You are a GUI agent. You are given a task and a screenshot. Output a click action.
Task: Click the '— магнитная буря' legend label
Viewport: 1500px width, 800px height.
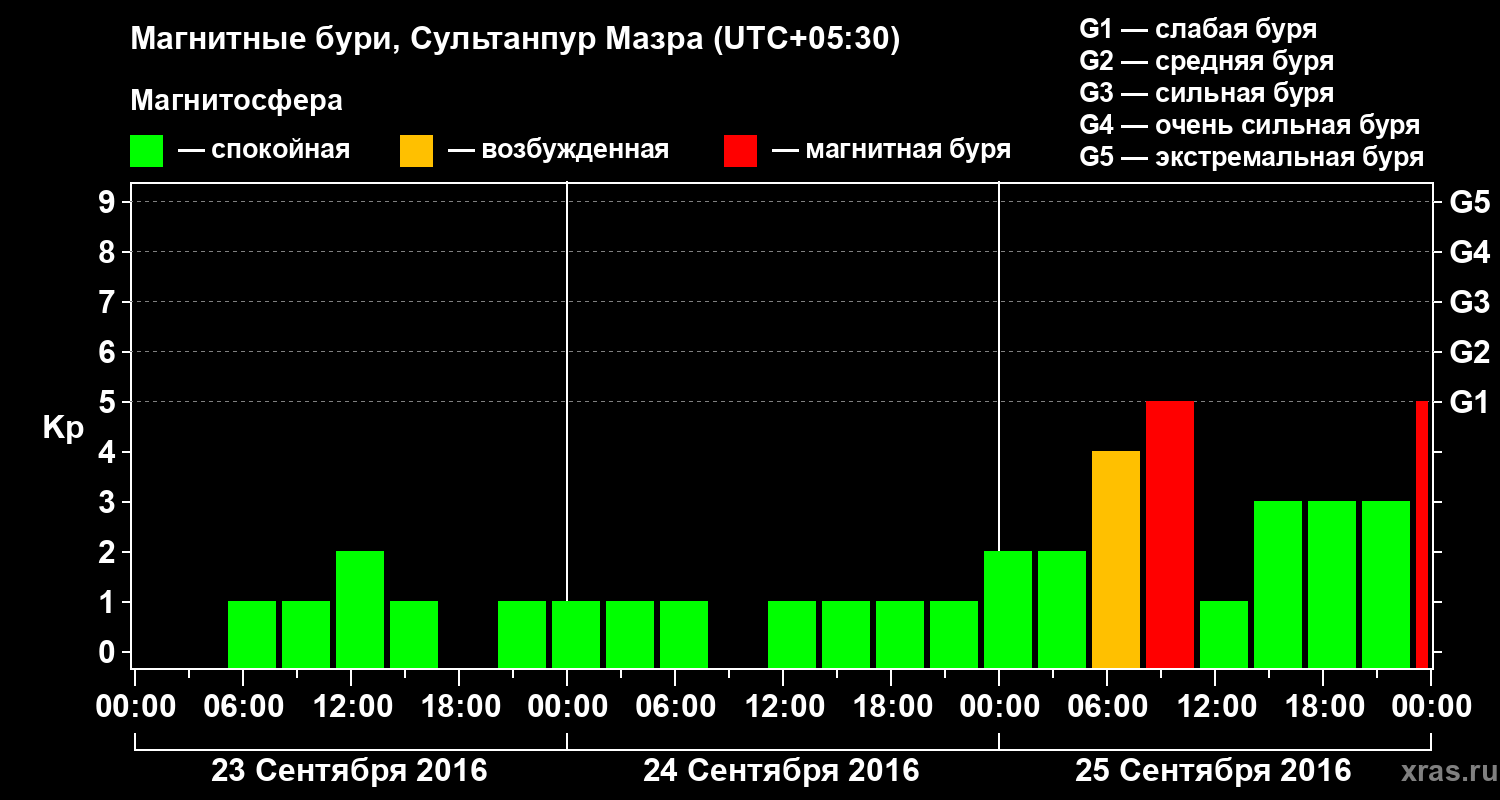(x=892, y=151)
